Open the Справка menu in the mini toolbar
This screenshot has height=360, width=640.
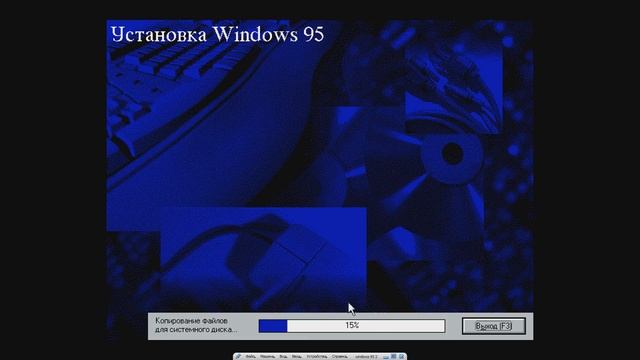(x=340, y=356)
